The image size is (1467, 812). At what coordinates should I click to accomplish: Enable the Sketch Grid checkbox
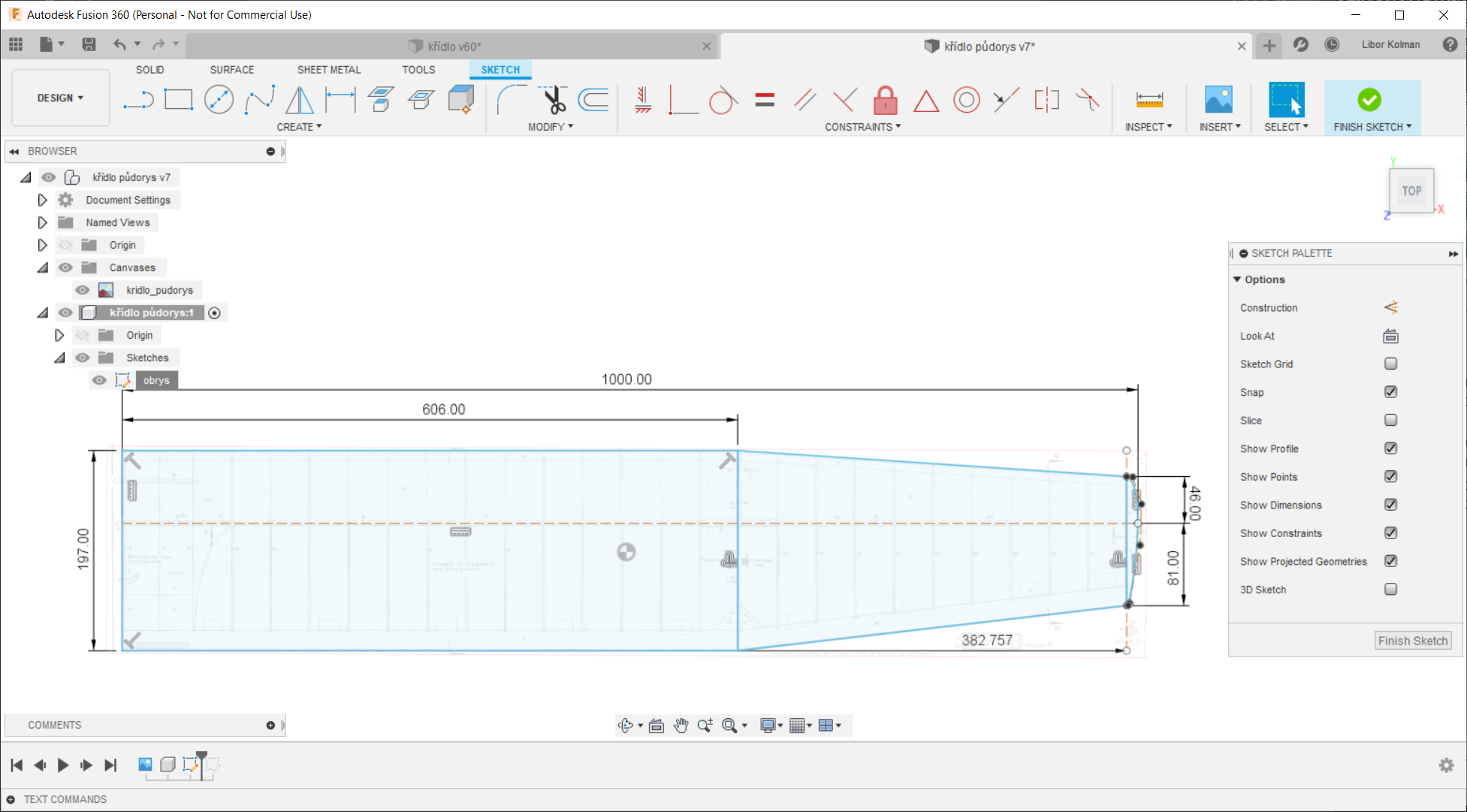tap(1390, 364)
